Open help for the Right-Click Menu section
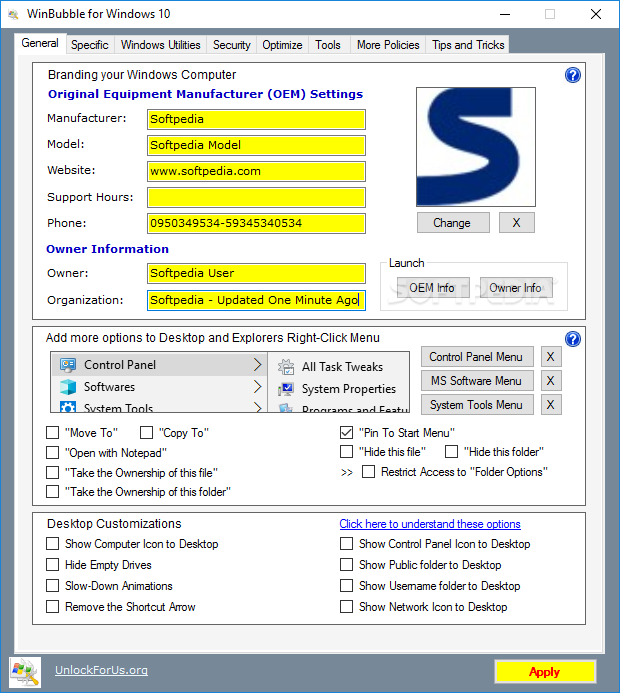The height and width of the screenshot is (693, 620). 573,339
